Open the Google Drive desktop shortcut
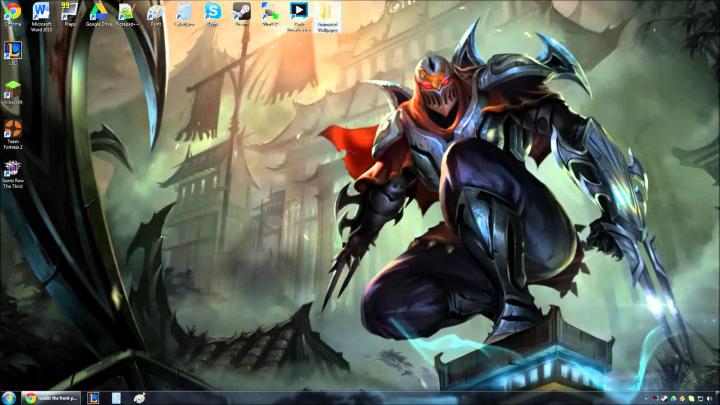The image size is (720, 405). [x=98, y=14]
